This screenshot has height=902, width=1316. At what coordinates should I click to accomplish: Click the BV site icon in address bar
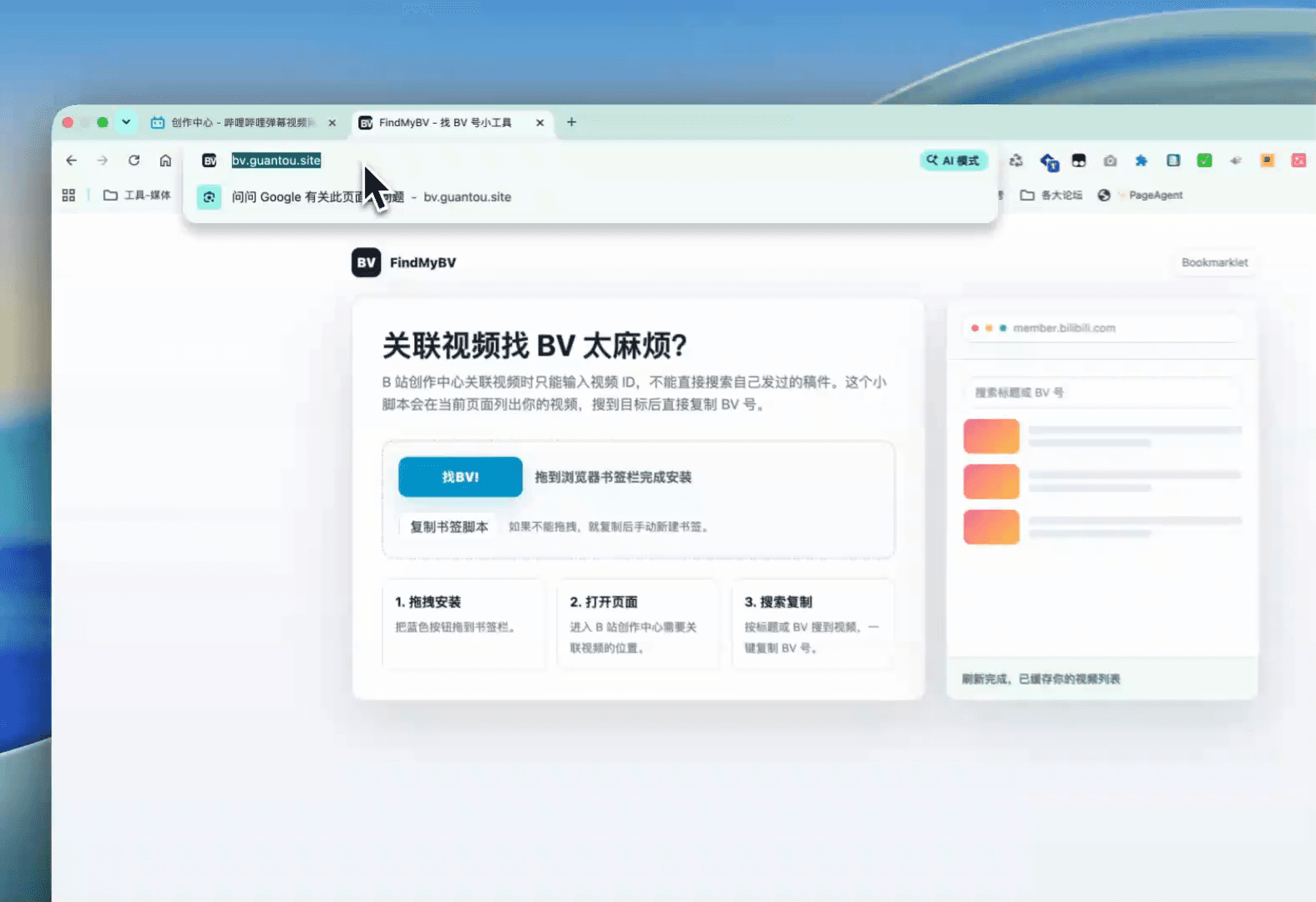[210, 160]
